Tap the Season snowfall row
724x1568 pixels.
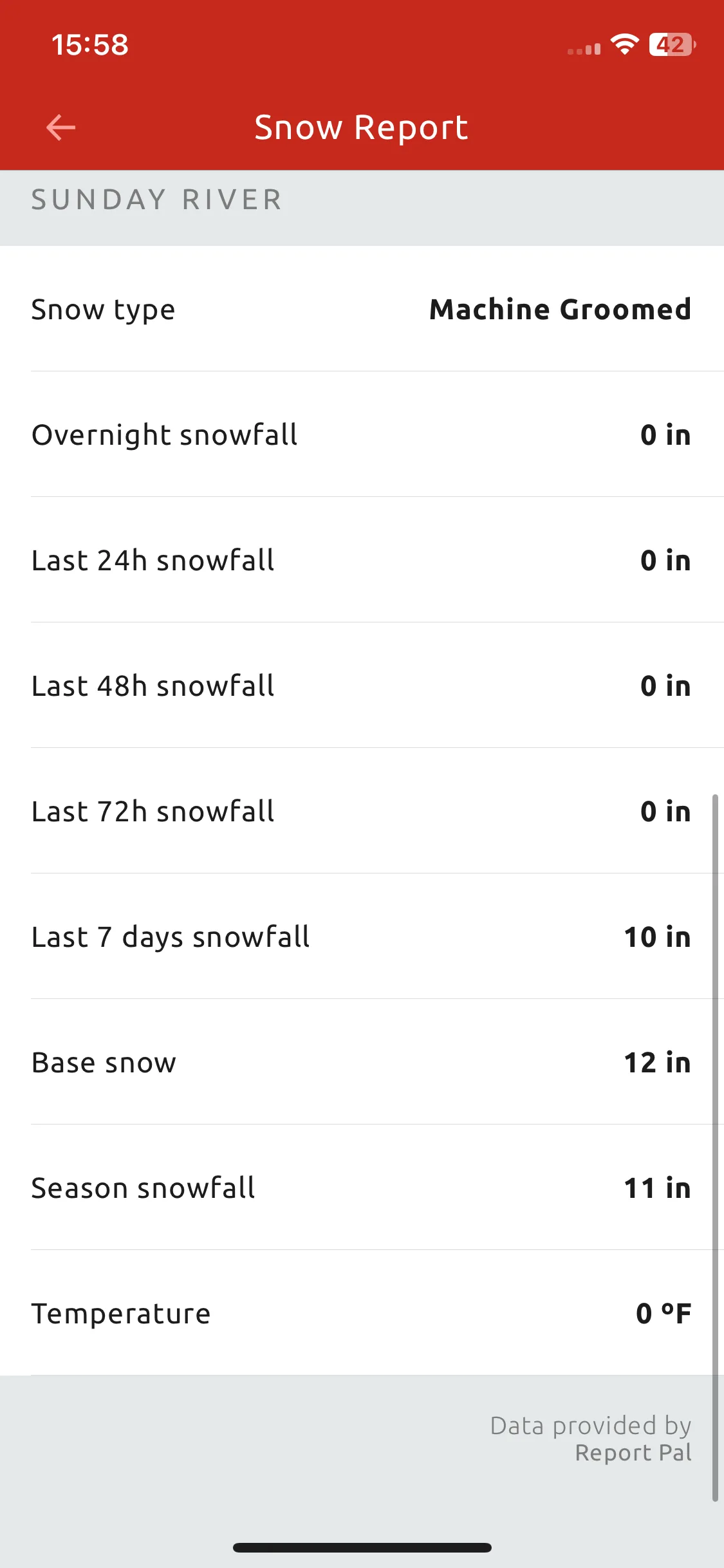pos(362,1188)
